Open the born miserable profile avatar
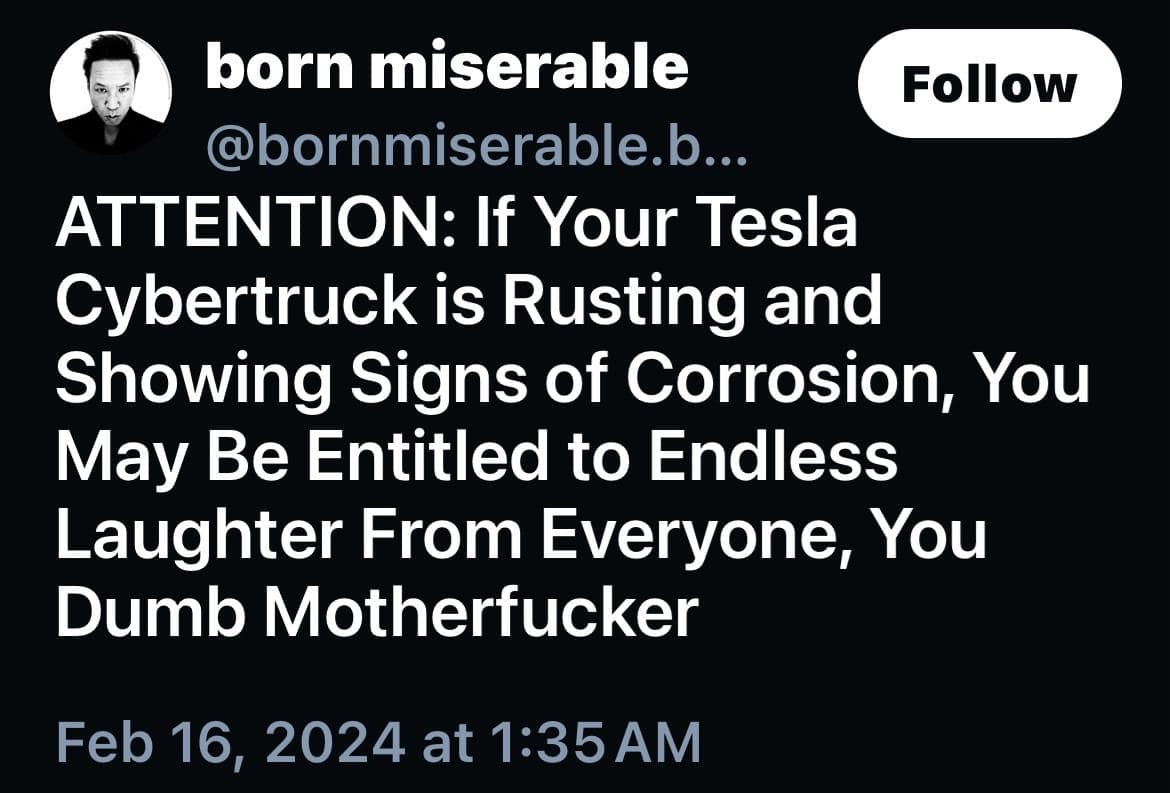Image resolution: width=1170 pixels, height=793 pixels. pos(111,93)
